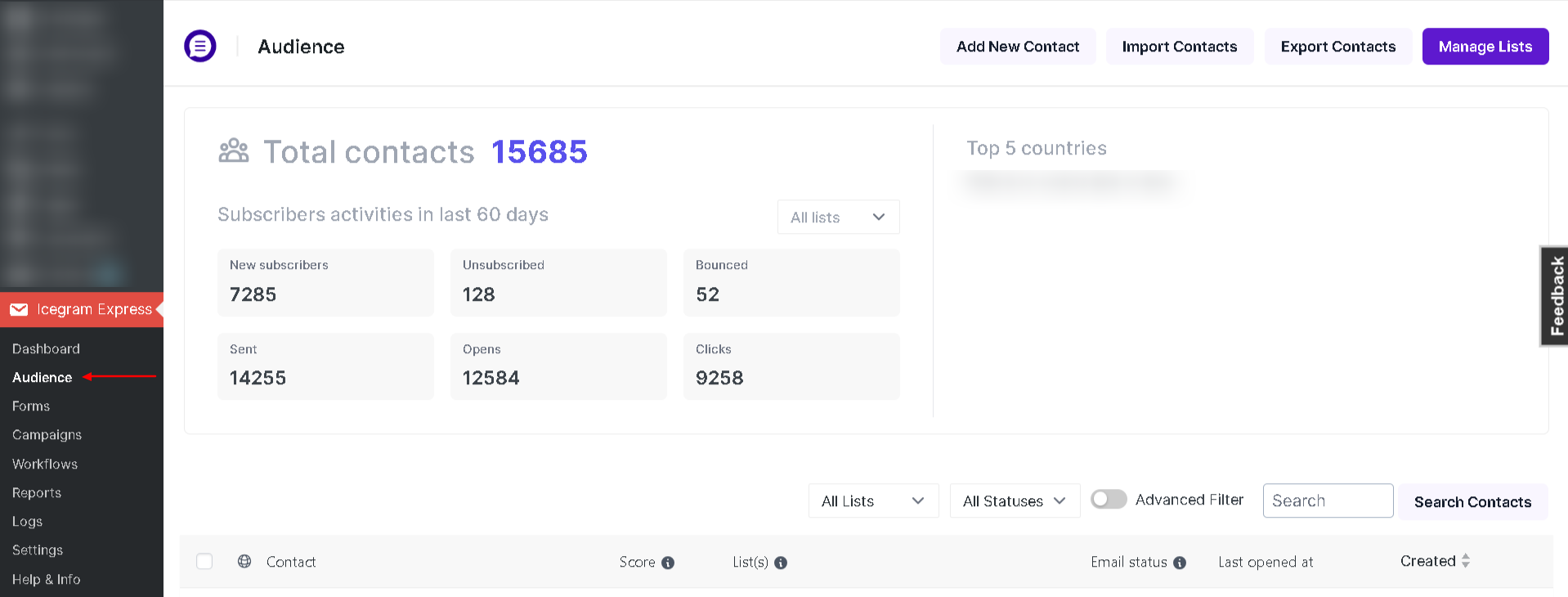This screenshot has width=1568, height=597.
Task: Click the List(s) column header
Action: (x=750, y=562)
